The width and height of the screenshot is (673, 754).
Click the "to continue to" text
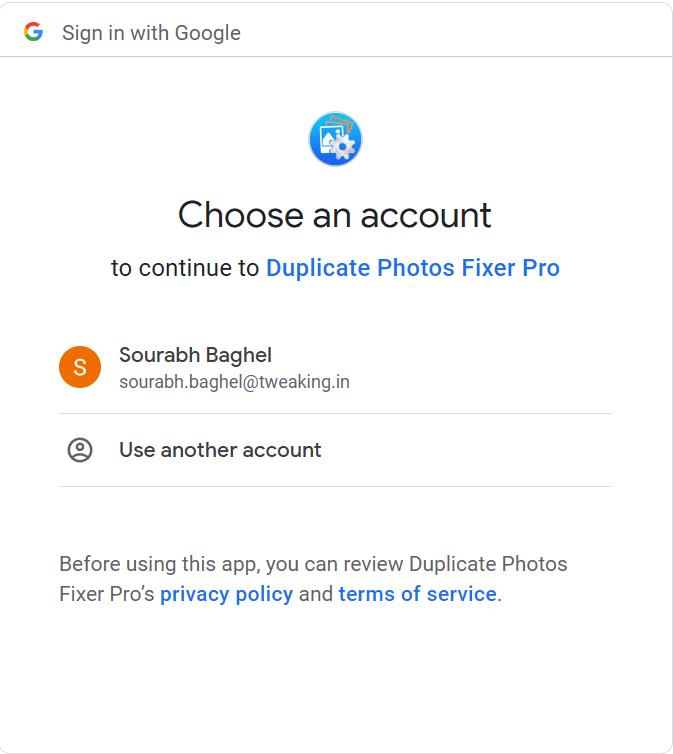click(x=185, y=268)
